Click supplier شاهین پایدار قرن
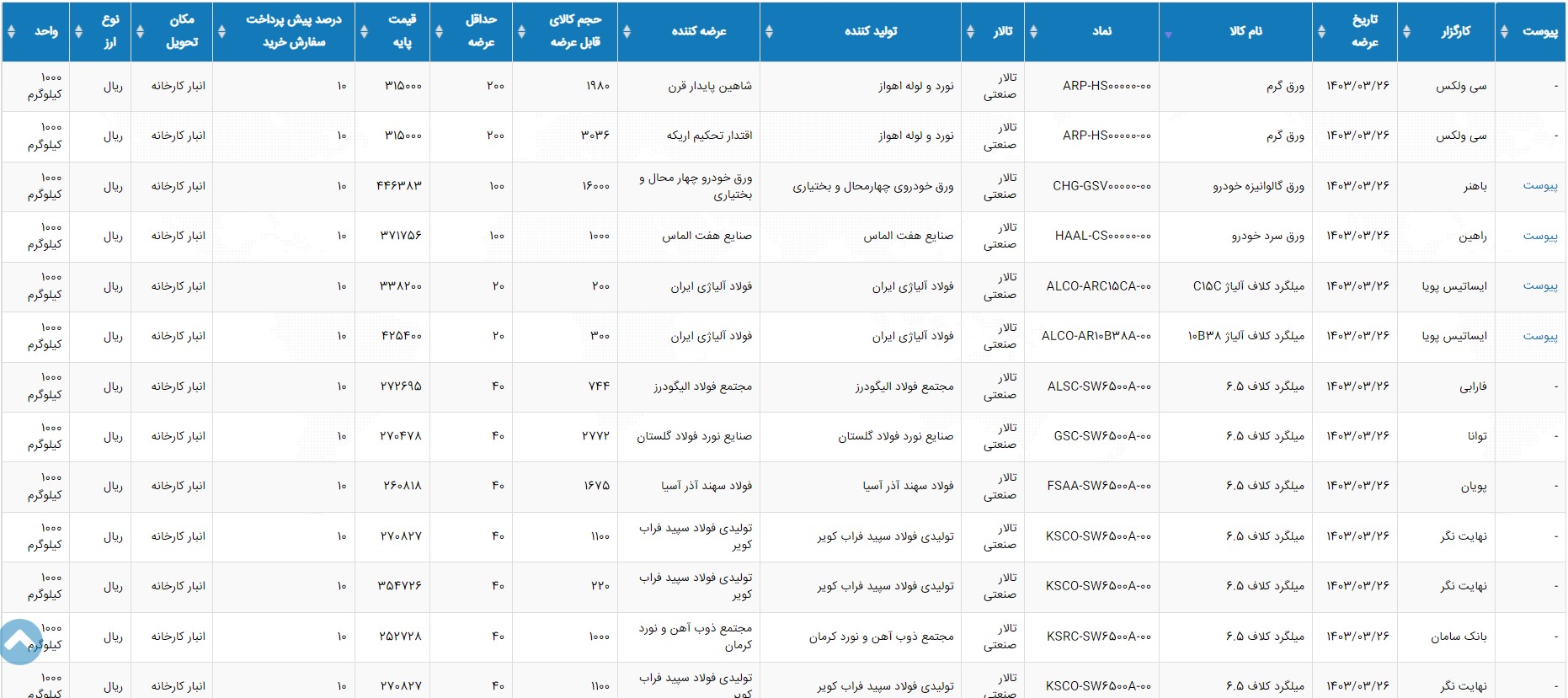 tap(710, 86)
